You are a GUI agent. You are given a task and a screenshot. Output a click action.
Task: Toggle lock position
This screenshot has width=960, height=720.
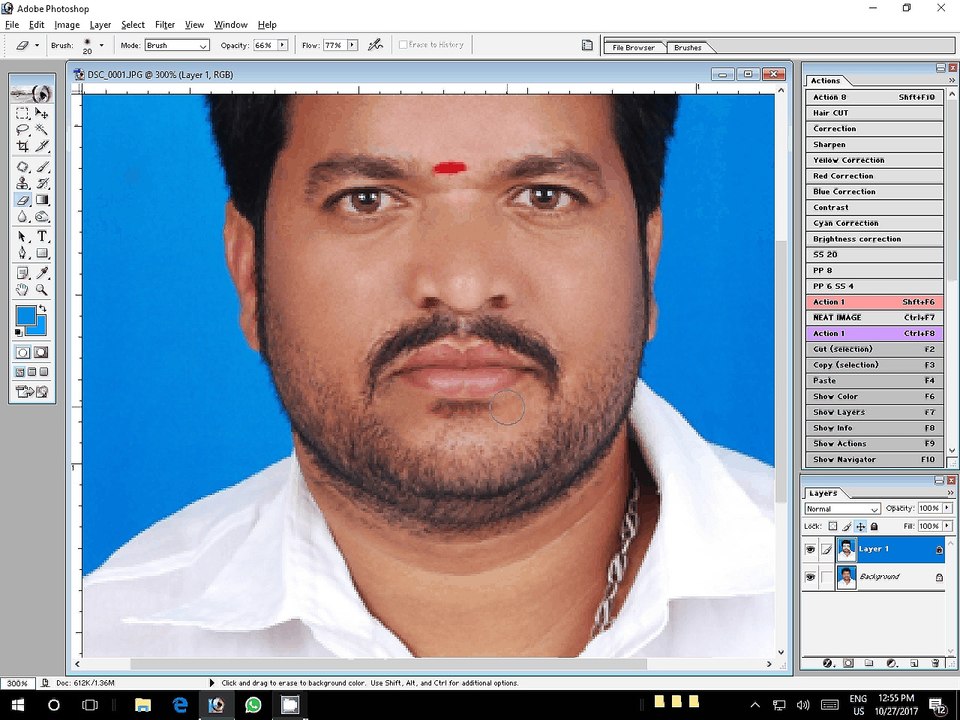pyautogui.click(x=861, y=526)
